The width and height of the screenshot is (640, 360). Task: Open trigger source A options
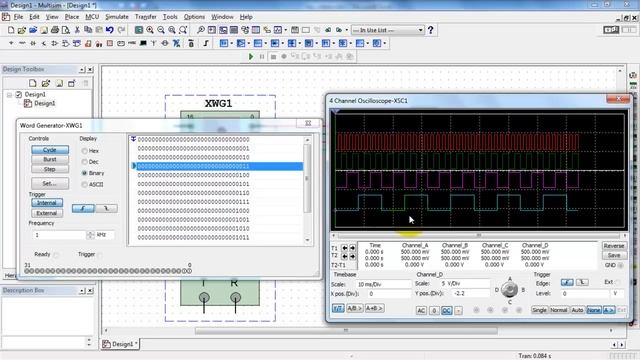[609, 310]
